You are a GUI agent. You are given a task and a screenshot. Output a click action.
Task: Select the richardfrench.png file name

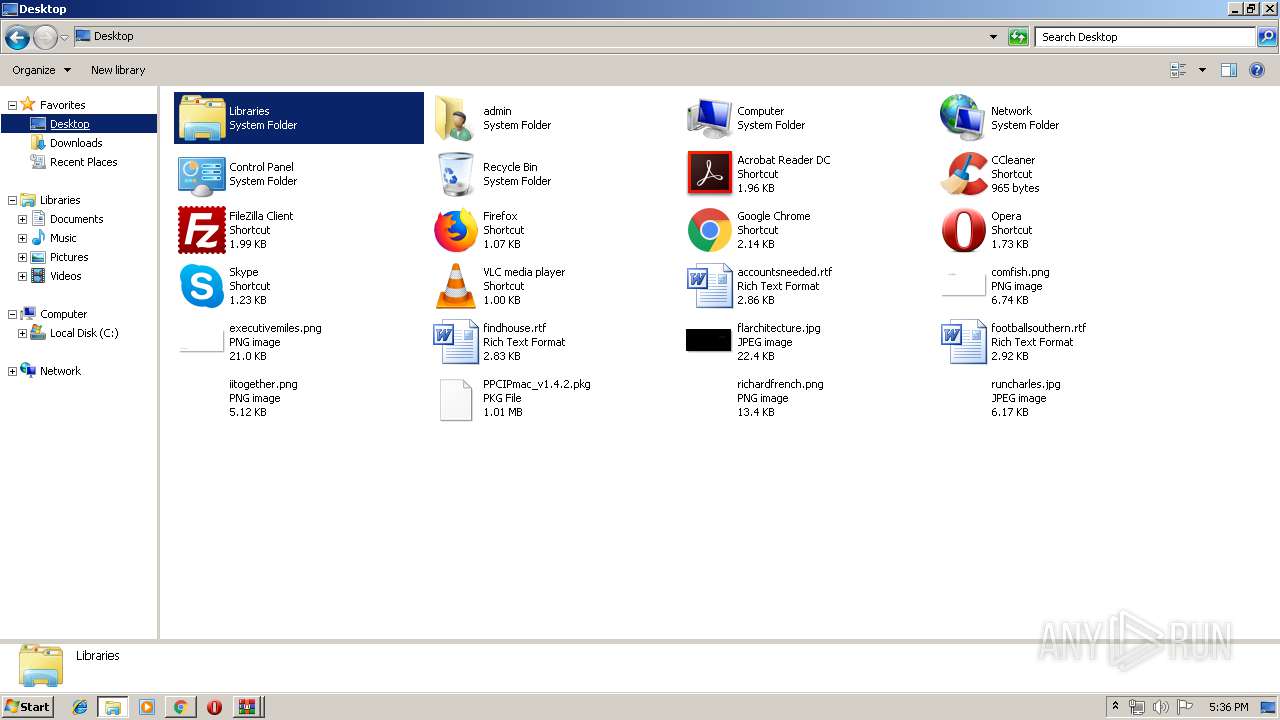[780, 384]
